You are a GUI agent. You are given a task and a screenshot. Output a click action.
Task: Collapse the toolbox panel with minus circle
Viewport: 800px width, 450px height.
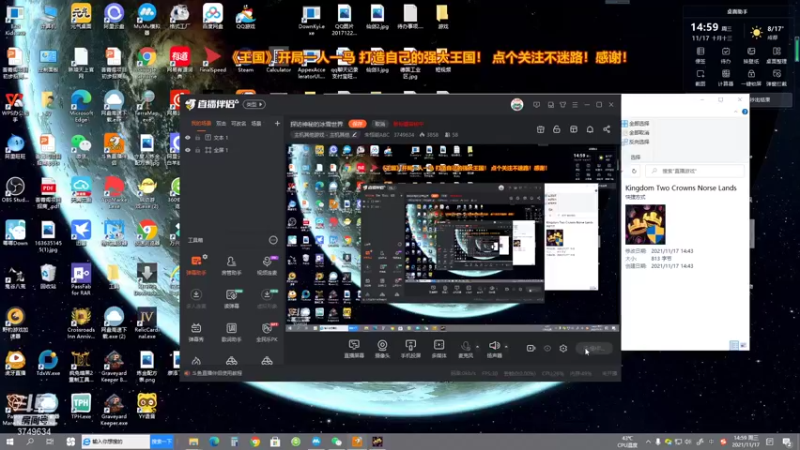[x=273, y=240]
